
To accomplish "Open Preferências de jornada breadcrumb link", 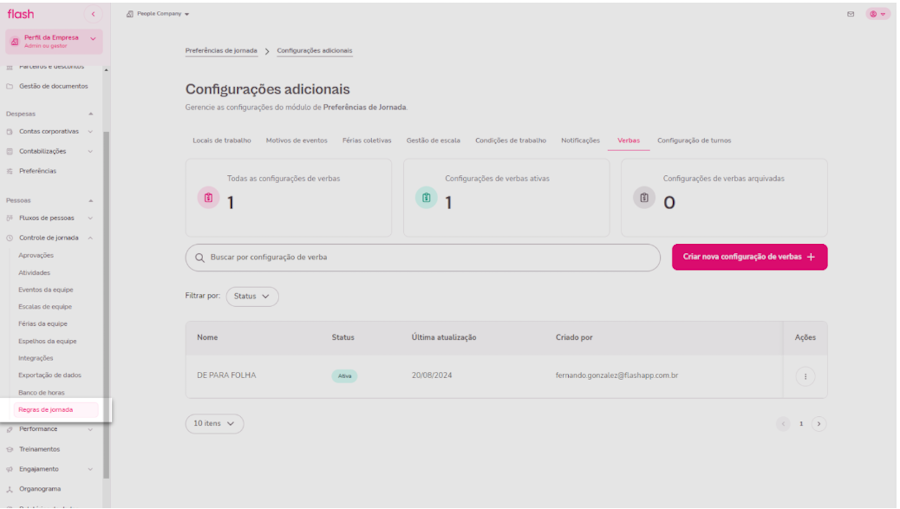I will (x=221, y=50).
